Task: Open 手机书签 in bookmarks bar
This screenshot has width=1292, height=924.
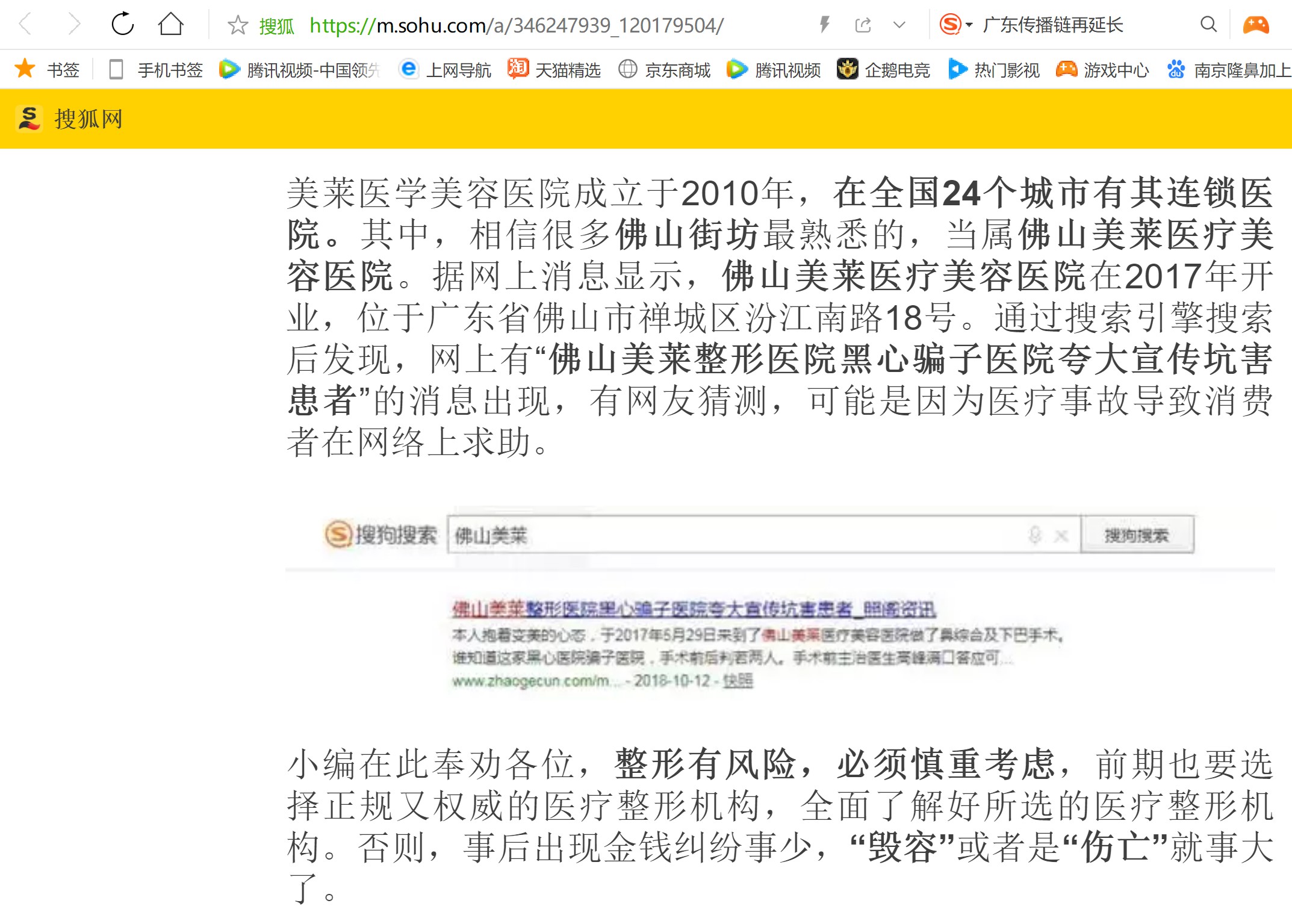Action: (155, 70)
